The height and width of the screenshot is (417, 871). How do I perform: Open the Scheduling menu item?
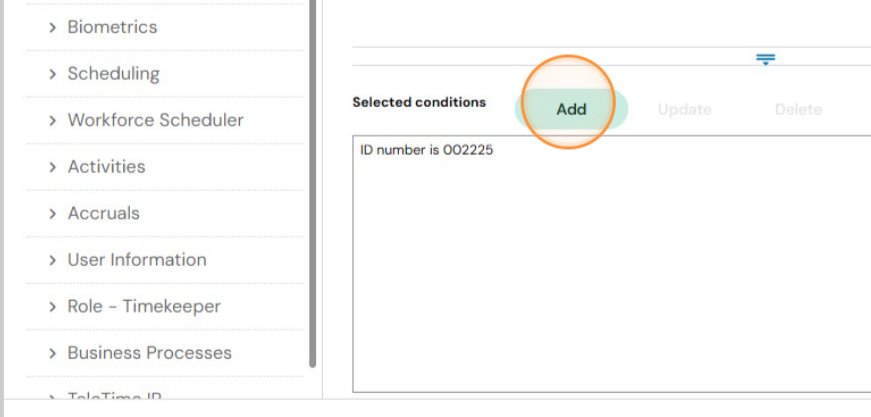(113, 74)
